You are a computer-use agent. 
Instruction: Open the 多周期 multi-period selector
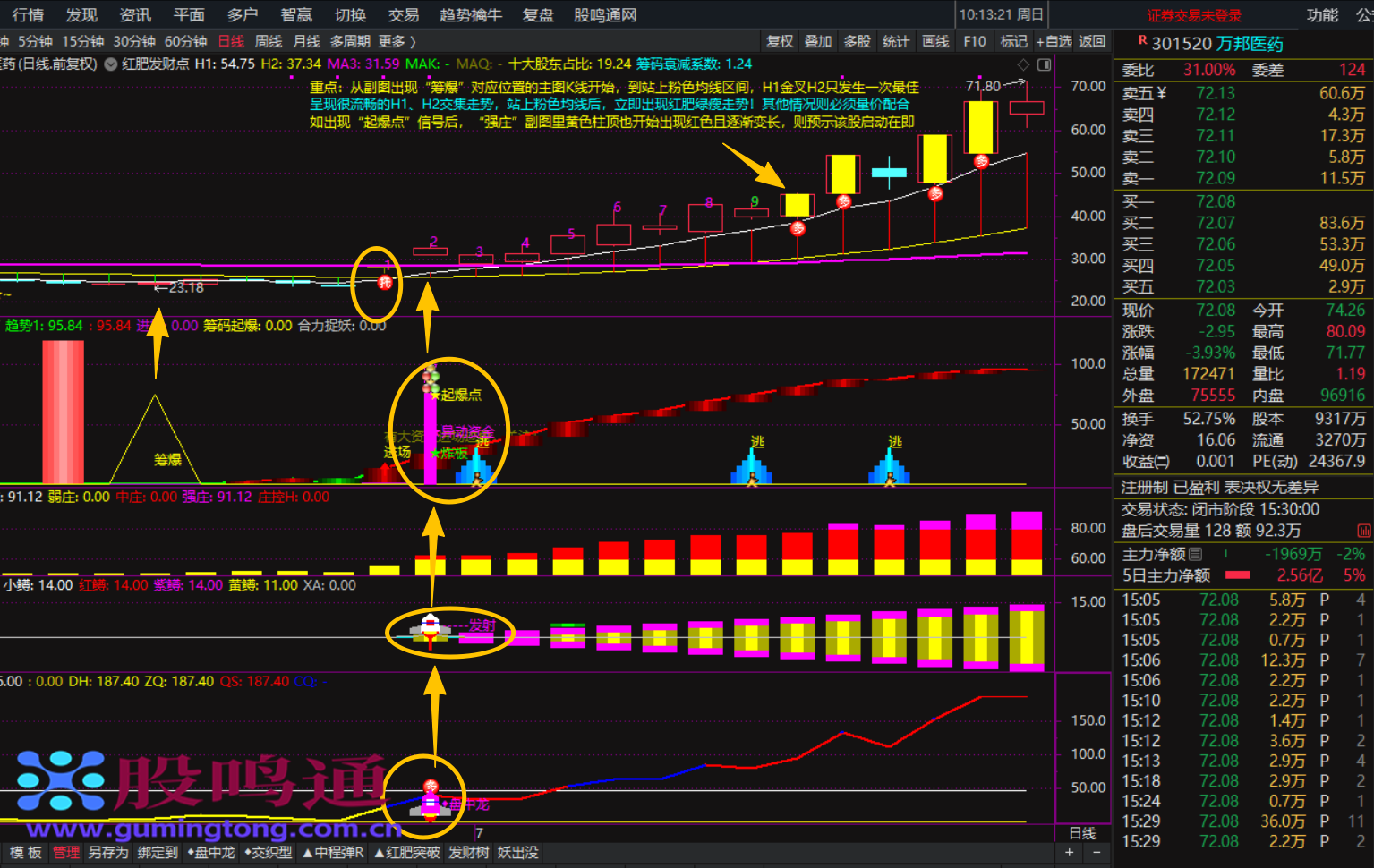click(350, 41)
